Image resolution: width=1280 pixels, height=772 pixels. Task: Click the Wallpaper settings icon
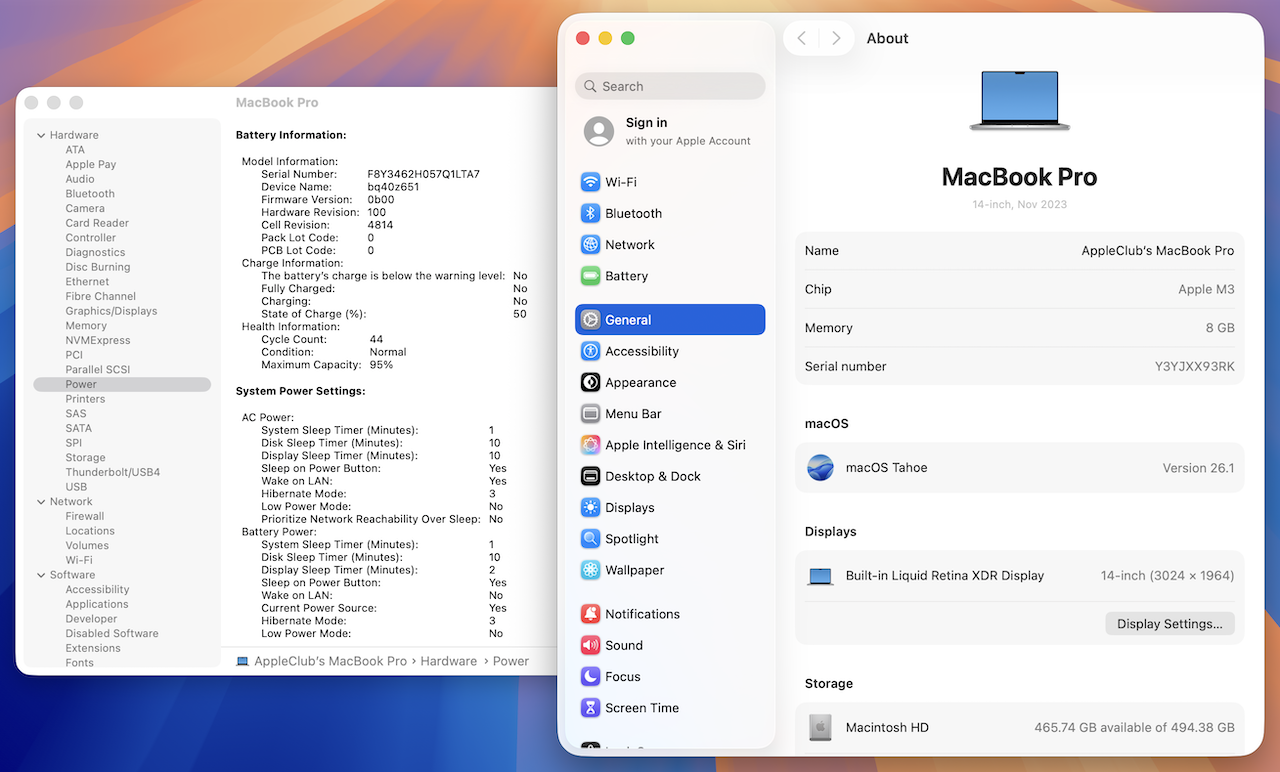(590, 570)
